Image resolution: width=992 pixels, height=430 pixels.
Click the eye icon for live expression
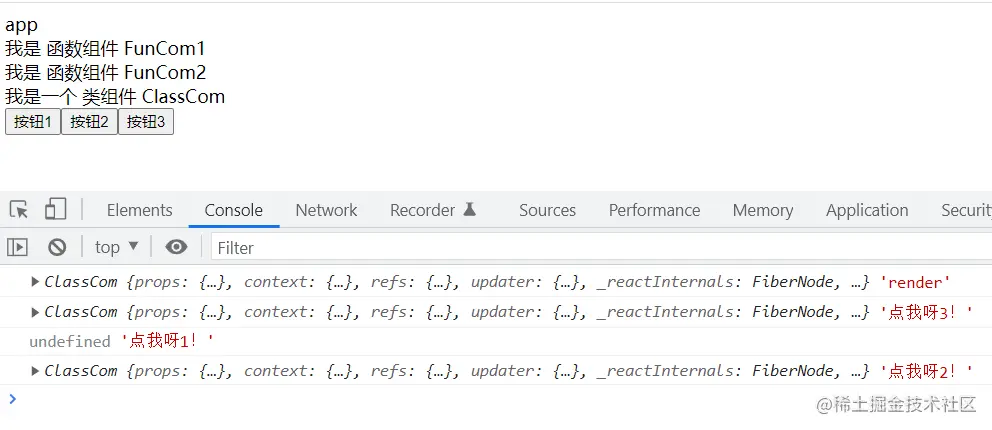176,247
